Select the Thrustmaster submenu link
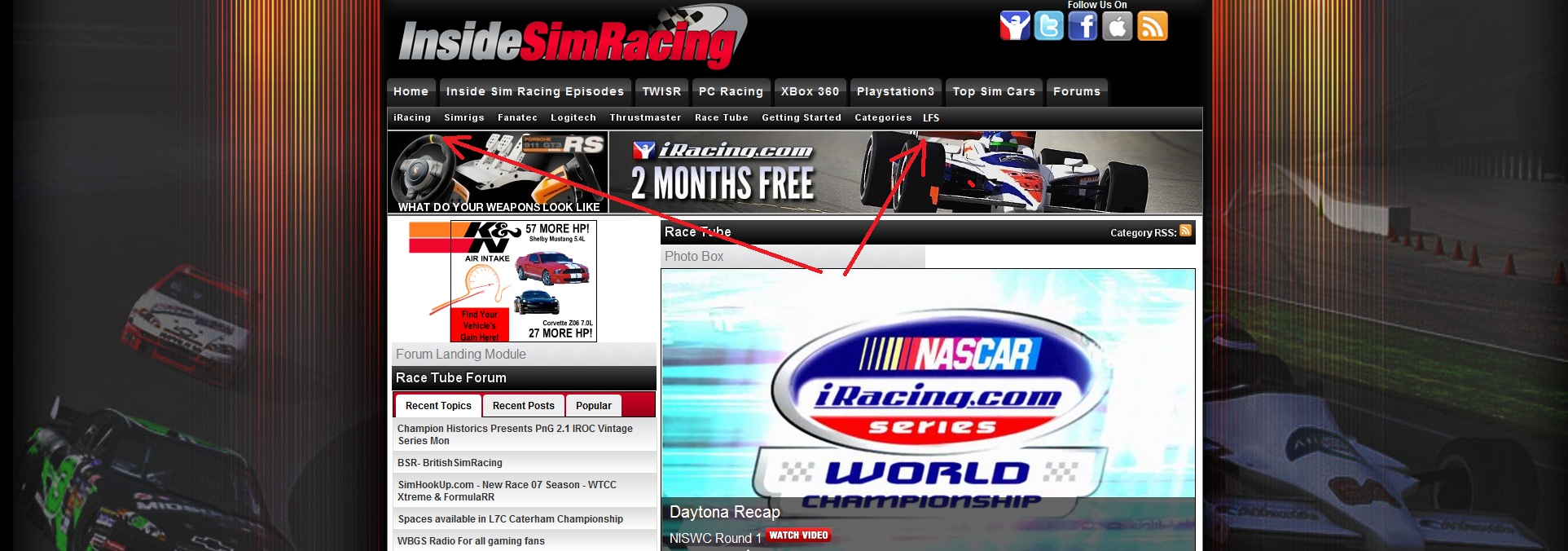Viewport: 1568px width, 551px height. (x=645, y=118)
